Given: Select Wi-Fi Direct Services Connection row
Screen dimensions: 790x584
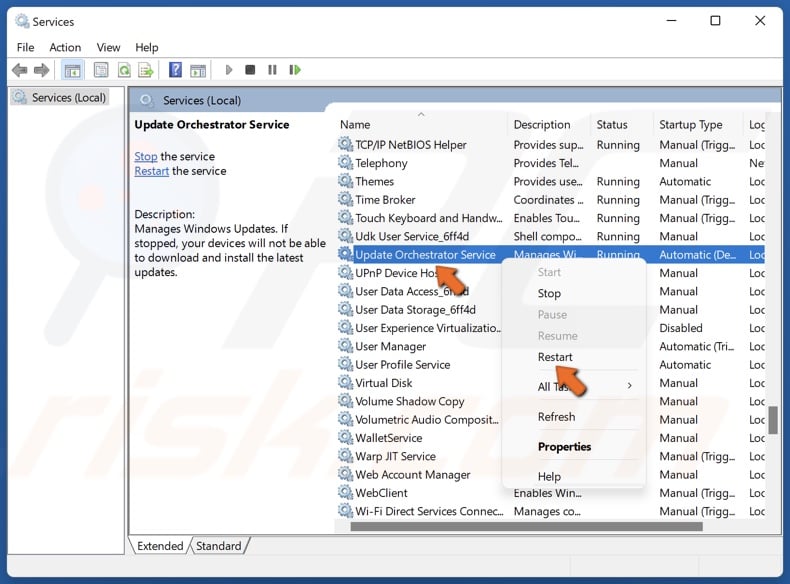Looking at the screenshot, I should pos(551,511).
